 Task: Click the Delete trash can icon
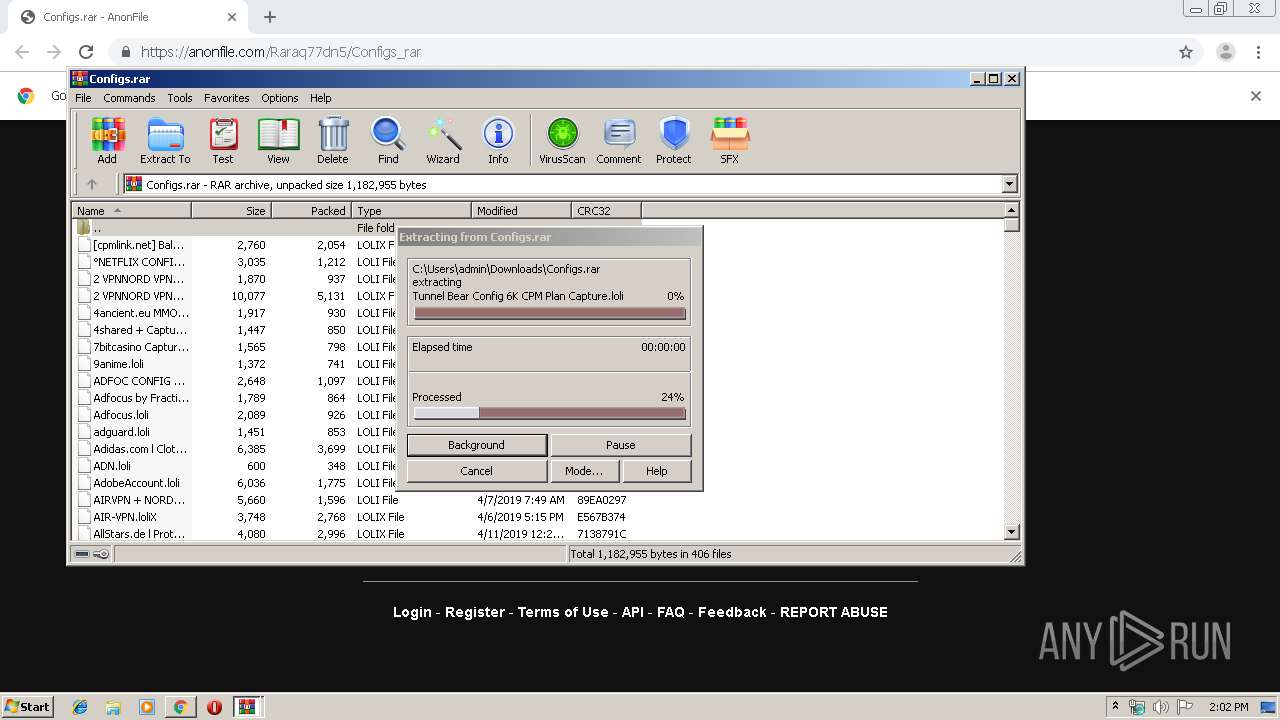click(333, 140)
